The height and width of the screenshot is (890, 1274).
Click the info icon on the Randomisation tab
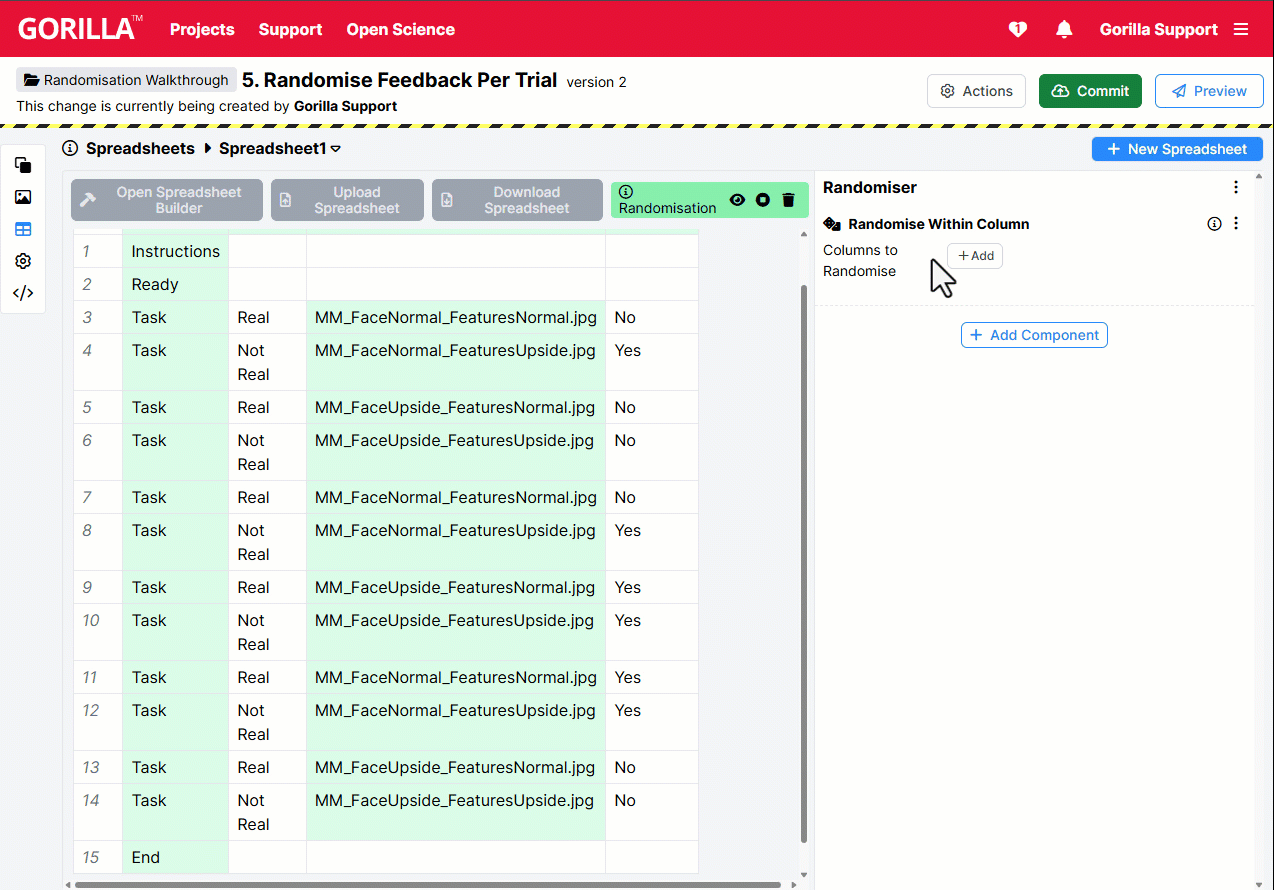tap(625, 191)
